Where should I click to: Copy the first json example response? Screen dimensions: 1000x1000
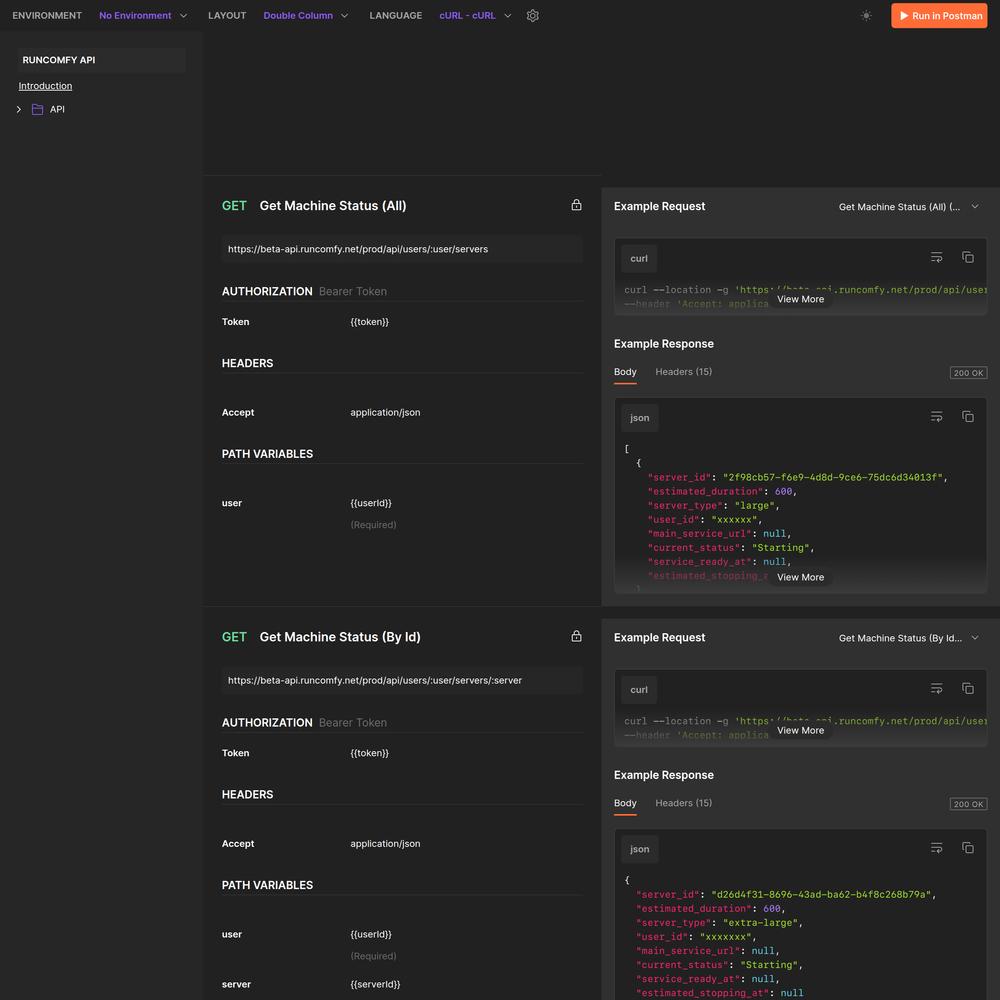[x=967, y=416]
